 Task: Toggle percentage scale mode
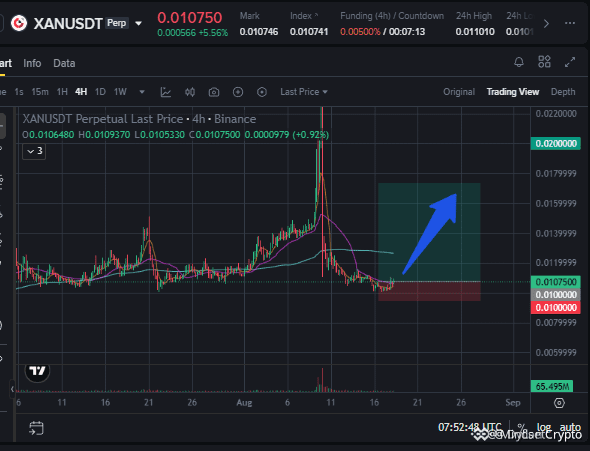pos(521,428)
